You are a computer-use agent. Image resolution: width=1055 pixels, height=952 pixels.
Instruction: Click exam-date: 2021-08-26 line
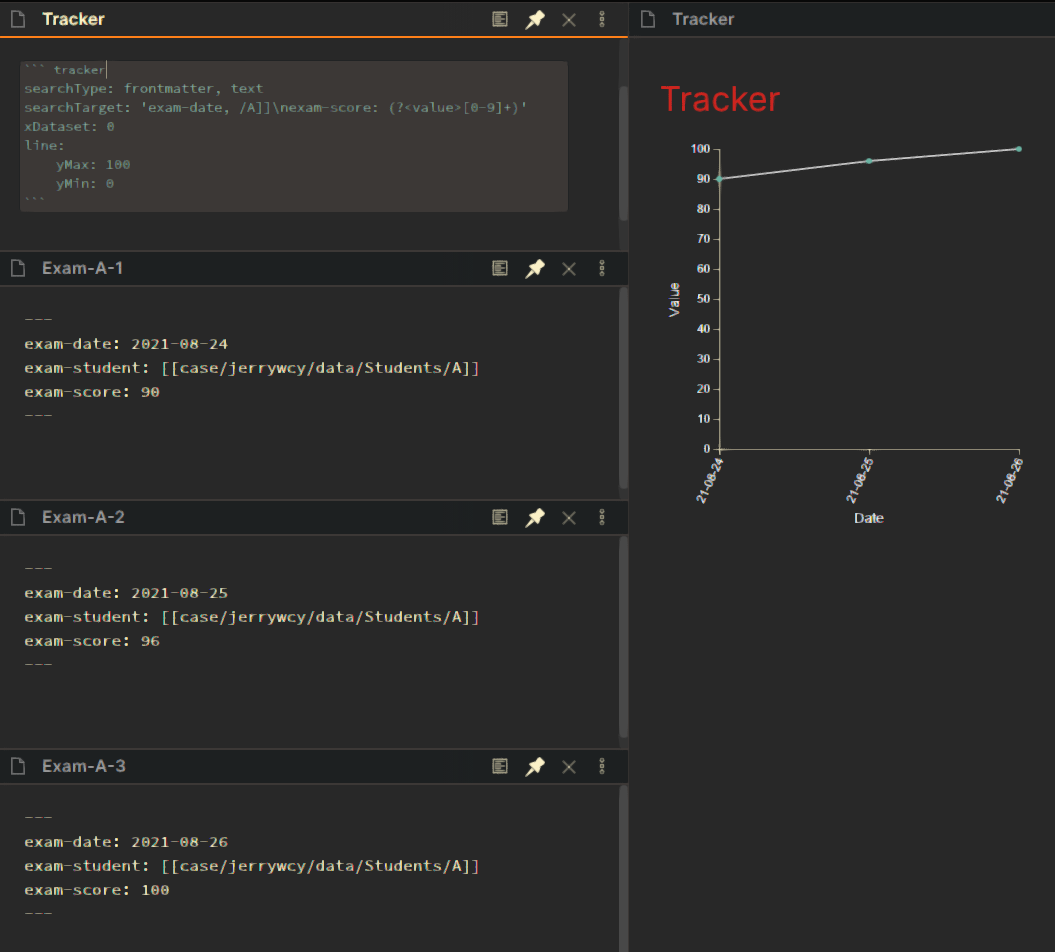[x=126, y=842]
